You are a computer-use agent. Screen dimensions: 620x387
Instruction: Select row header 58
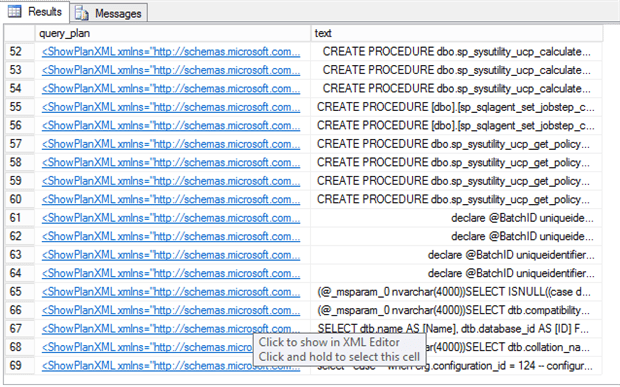pyautogui.click(x=20, y=162)
